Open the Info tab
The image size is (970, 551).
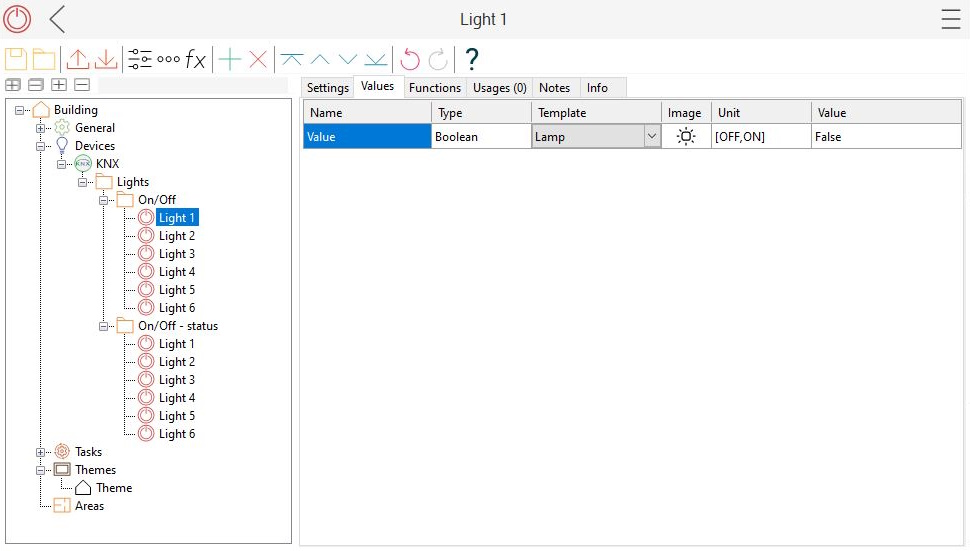click(597, 88)
